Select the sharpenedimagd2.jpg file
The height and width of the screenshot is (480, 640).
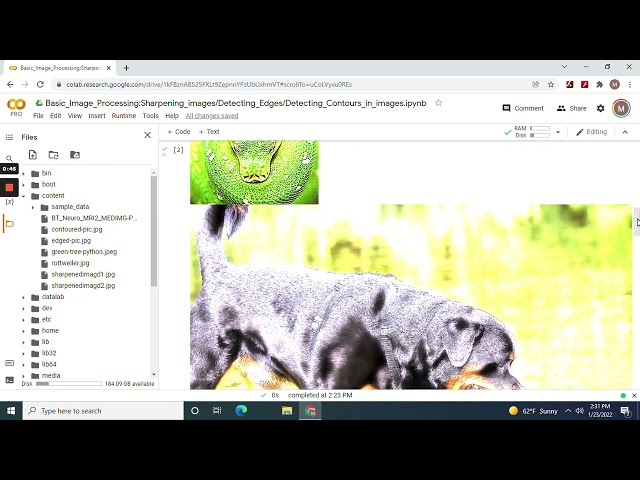tap(83, 286)
